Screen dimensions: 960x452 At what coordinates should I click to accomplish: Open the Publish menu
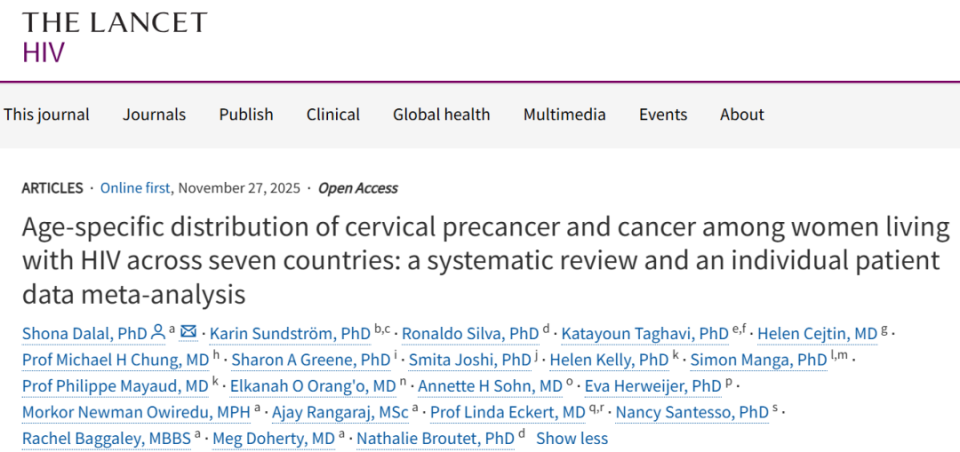[246, 114]
